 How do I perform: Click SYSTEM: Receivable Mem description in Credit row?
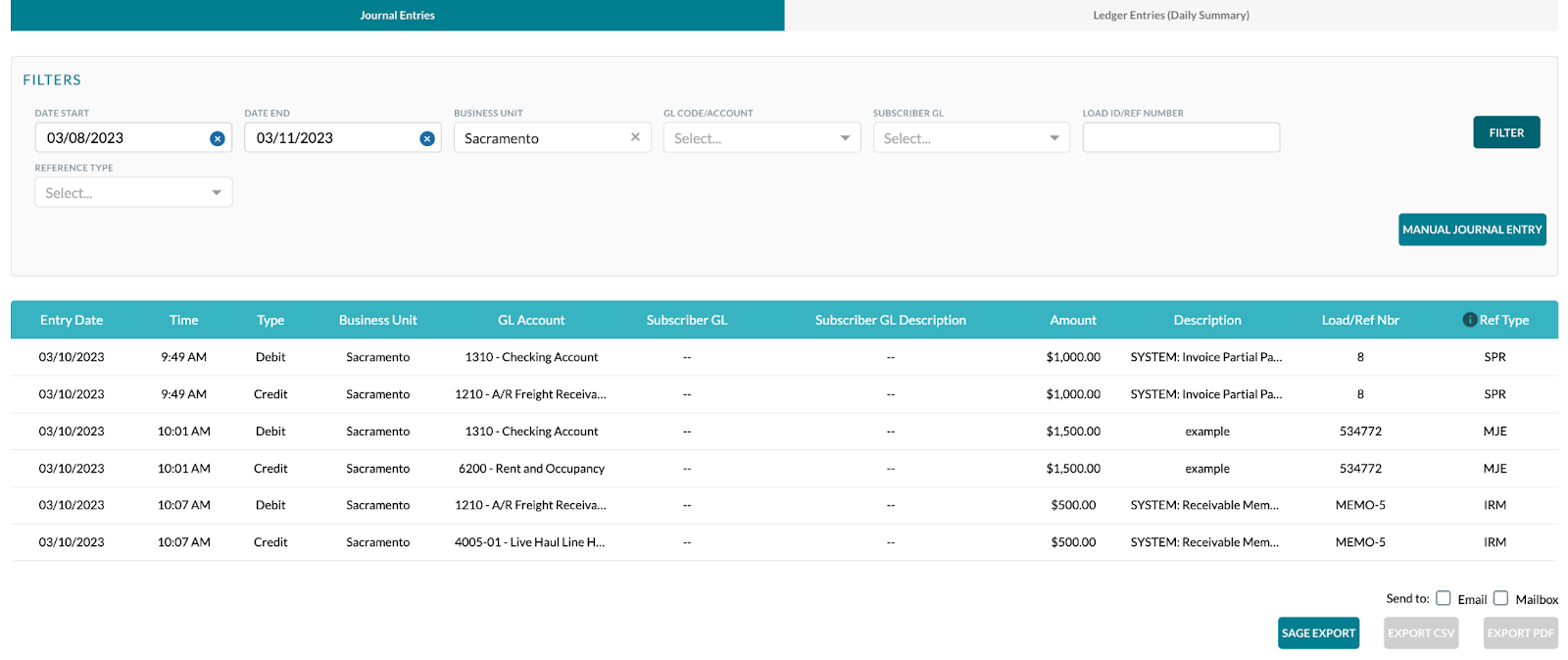coord(1204,542)
